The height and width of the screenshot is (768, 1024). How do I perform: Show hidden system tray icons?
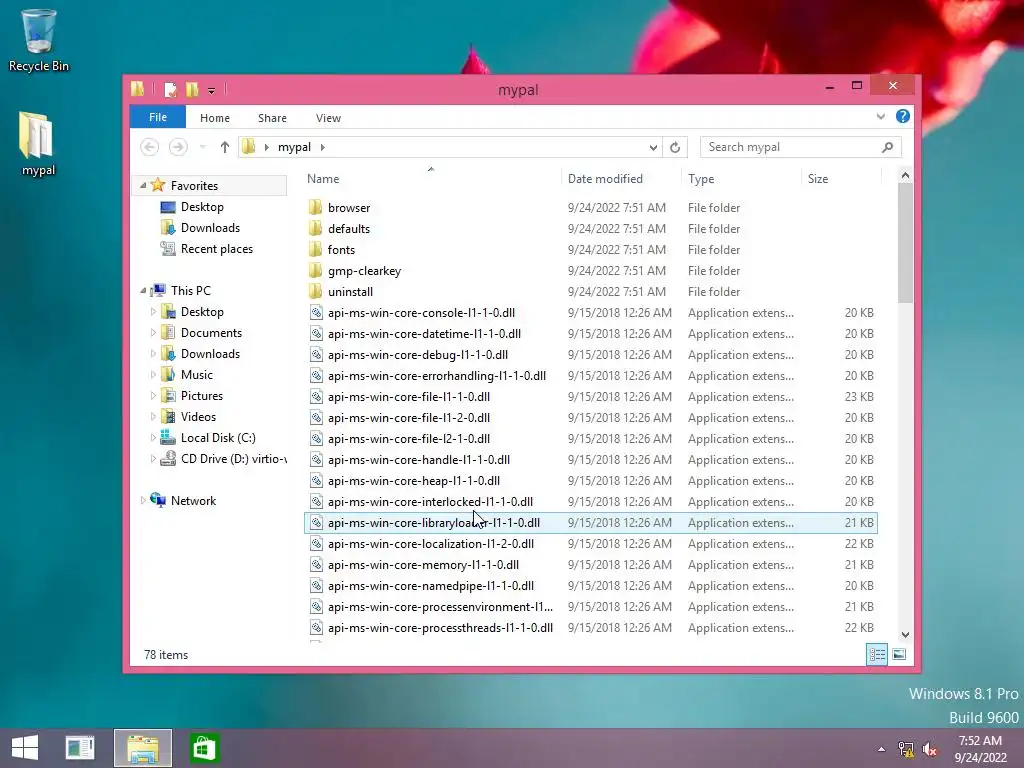(882, 749)
